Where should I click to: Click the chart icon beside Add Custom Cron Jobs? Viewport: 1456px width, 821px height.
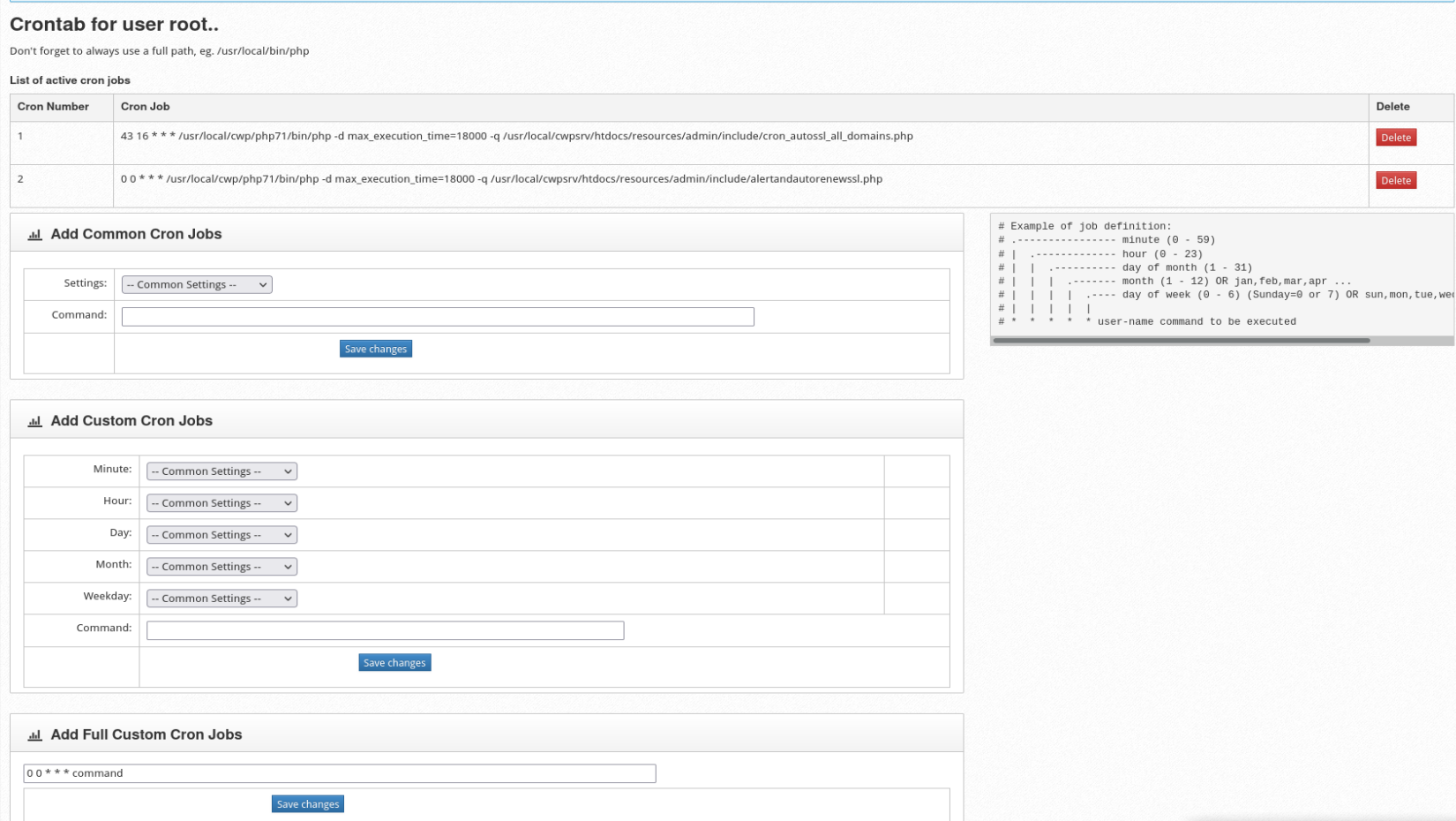pos(34,421)
